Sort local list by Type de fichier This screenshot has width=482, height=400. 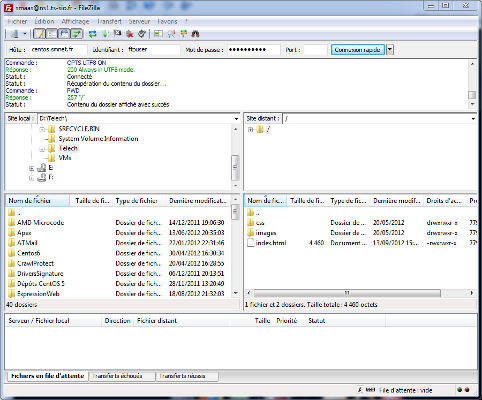coord(139,201)
